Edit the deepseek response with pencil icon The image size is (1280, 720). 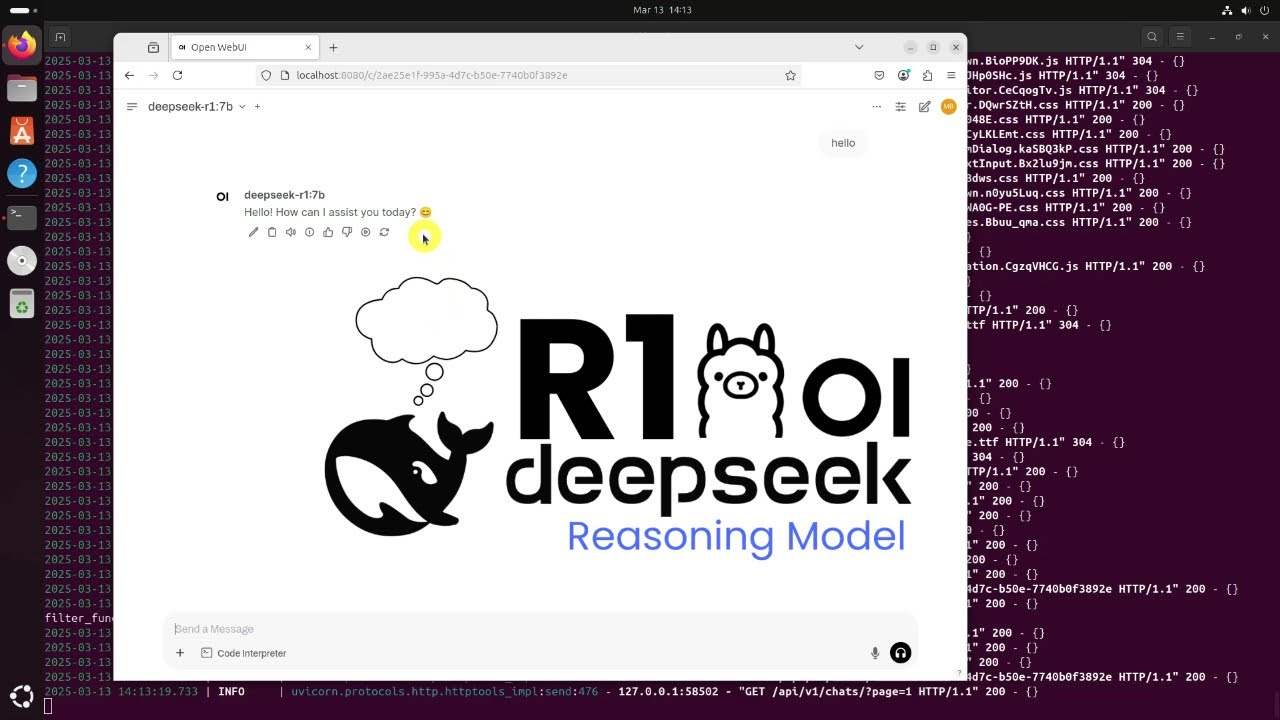click(253, 232)
